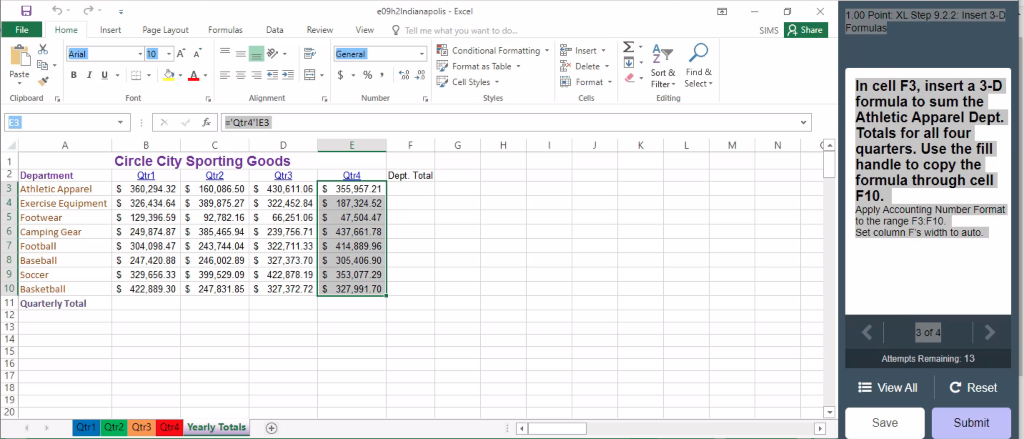
Task: Click the Reset button in task panel
Action: [973, 387]
